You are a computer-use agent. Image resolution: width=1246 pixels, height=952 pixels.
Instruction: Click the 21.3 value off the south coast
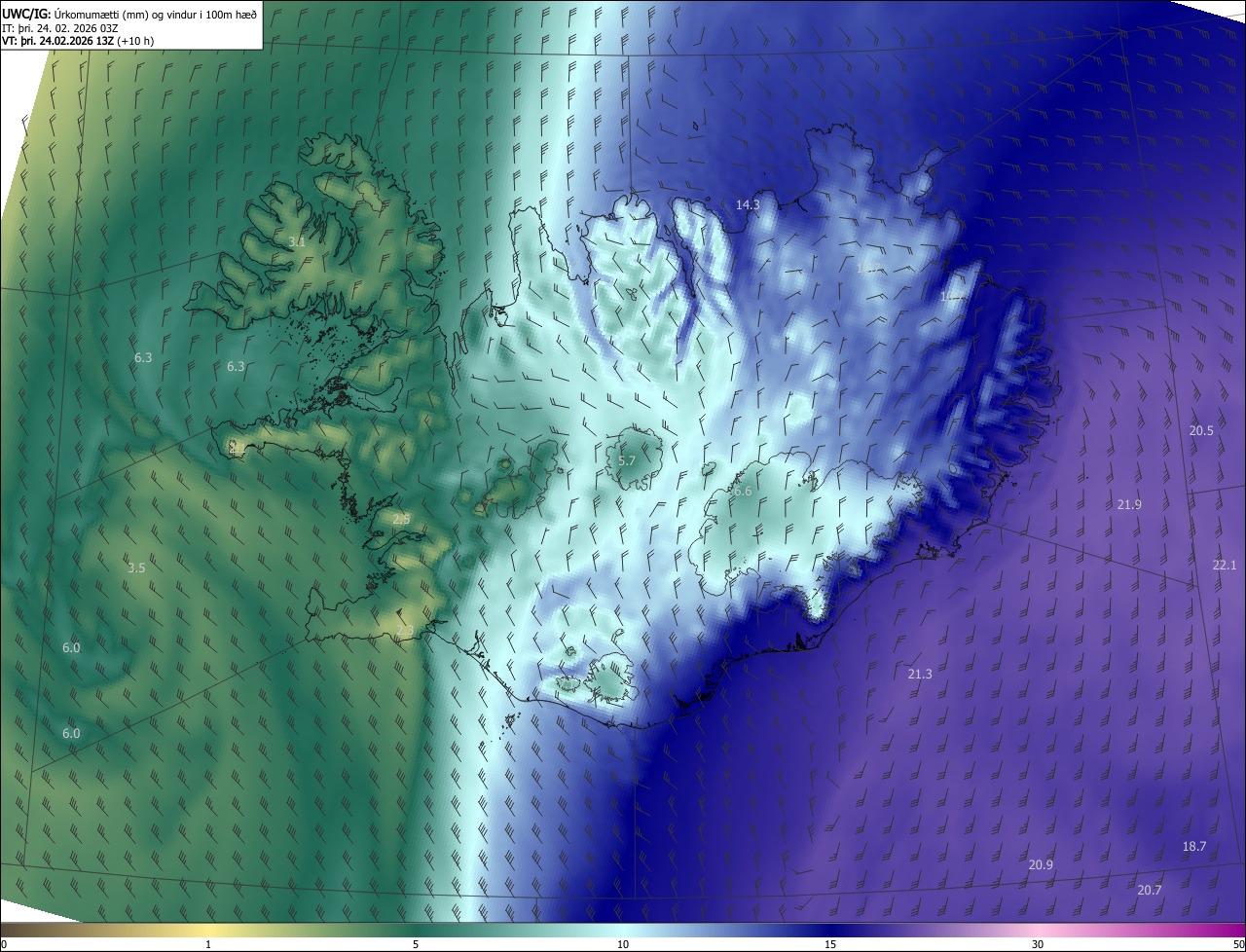click(x=920, y=675)
